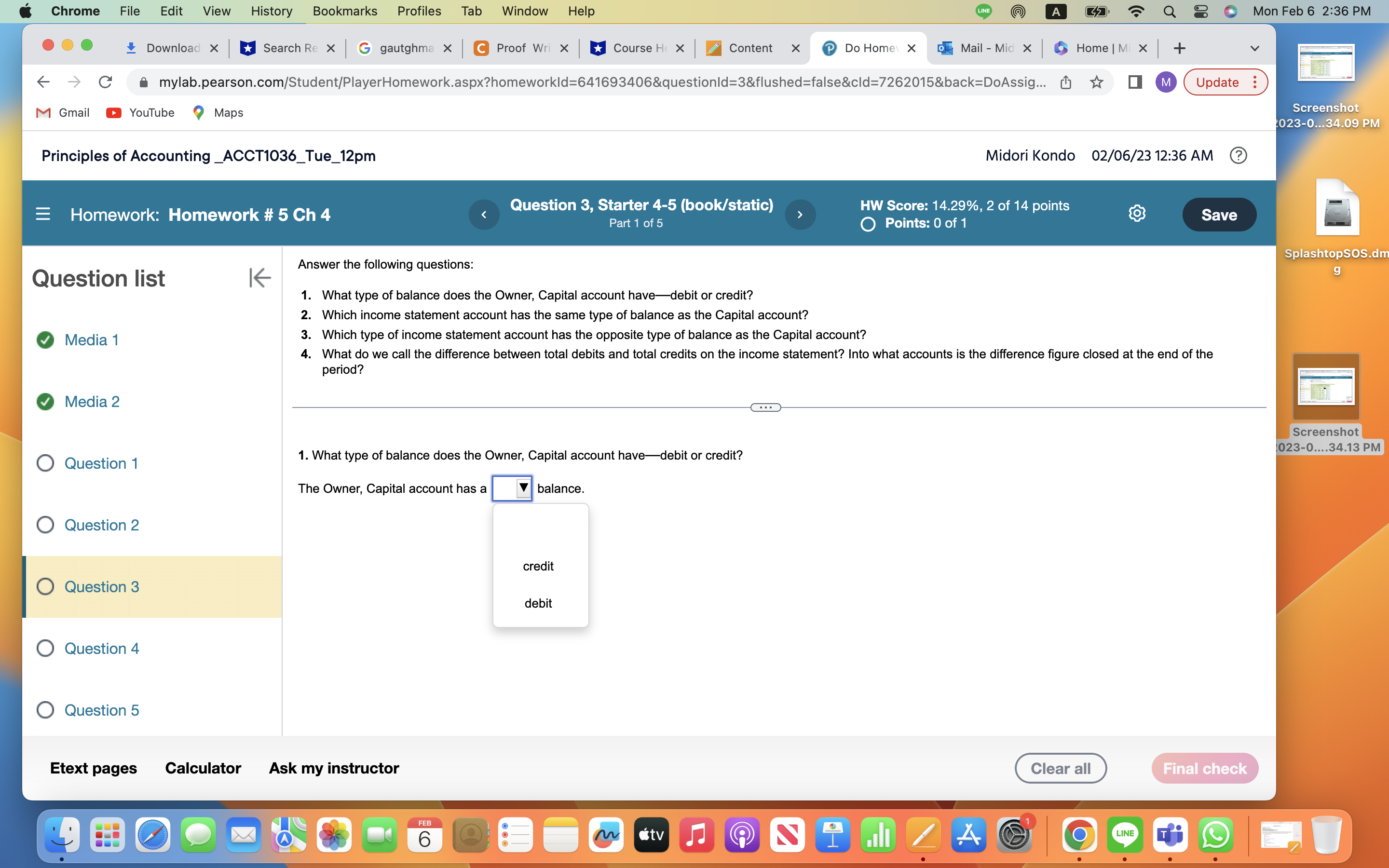This screenshot has width=1389, height=868.
Task: Select Question 1 radio button
Action: (45, 463)
